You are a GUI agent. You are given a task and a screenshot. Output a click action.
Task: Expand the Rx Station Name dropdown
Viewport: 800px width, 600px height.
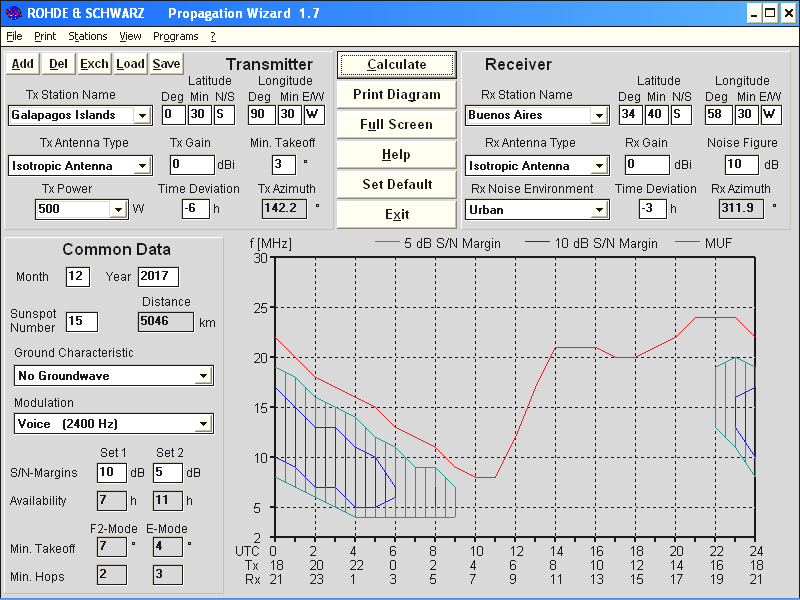coord(599,115)
